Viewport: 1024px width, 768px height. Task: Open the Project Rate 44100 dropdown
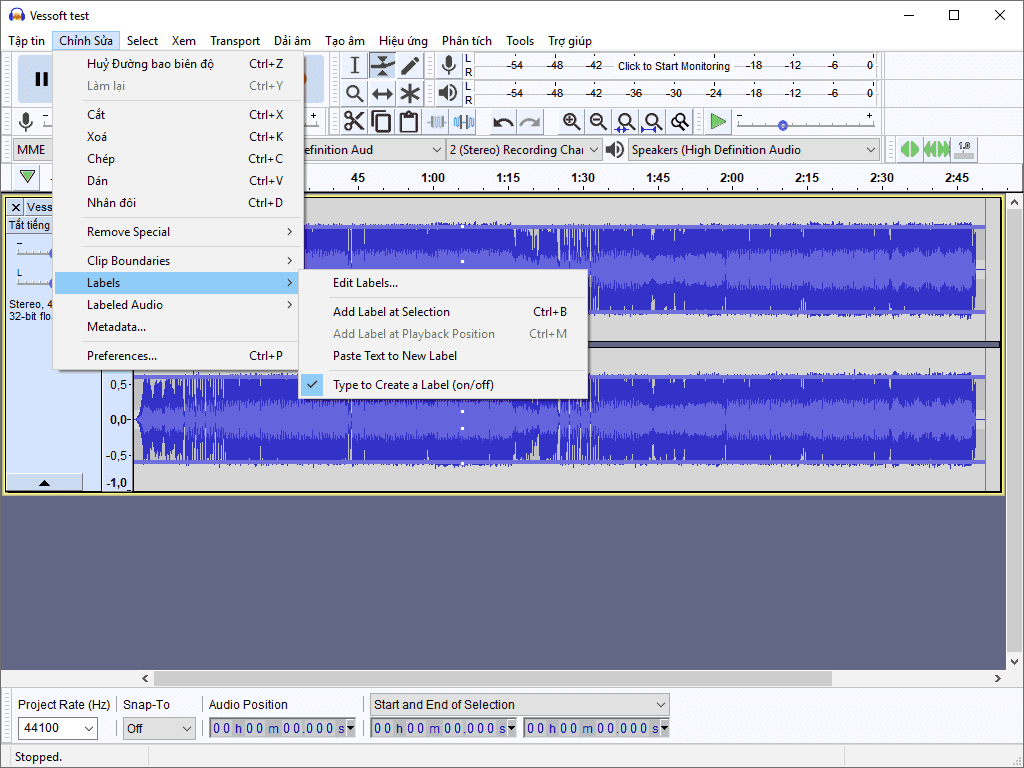click(x=57, y=728)
